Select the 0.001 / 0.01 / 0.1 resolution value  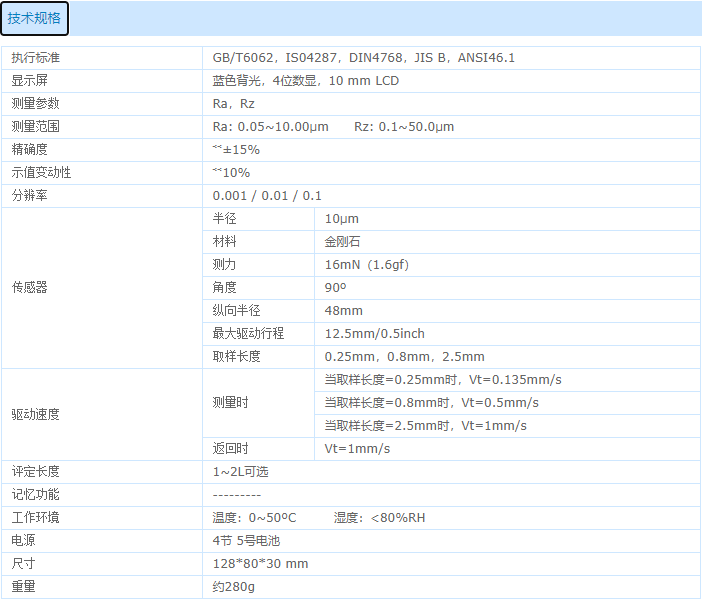pyautogui.click(x=267, y=196)
